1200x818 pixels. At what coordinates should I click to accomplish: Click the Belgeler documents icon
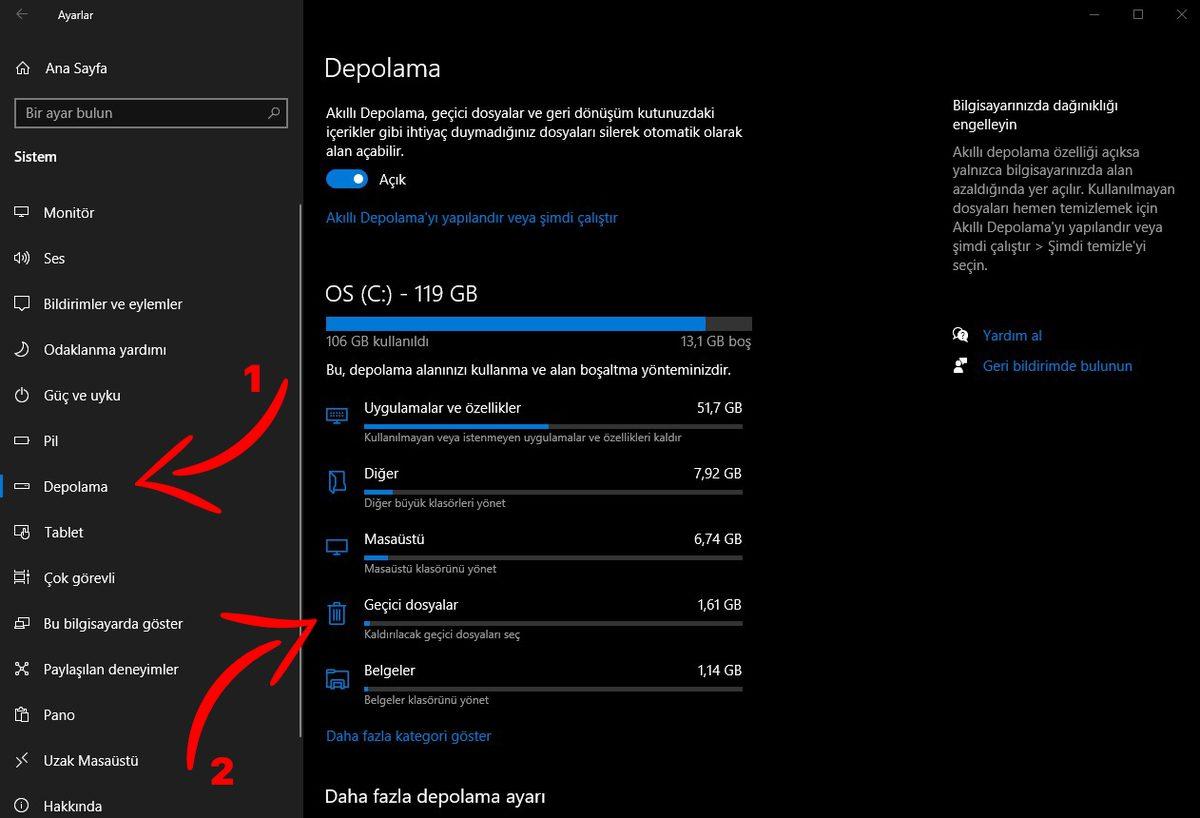[x=336, y=679]
